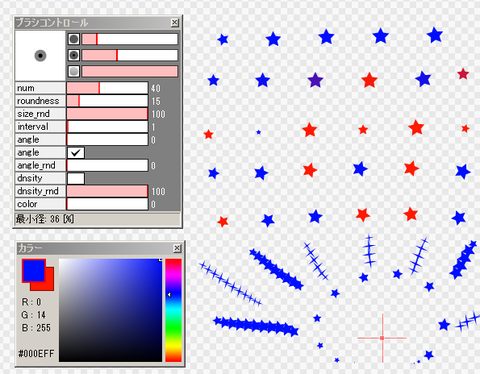Click the R: 0 value
The width and height of the screenshot is (480, 374).
click(31, 302)
